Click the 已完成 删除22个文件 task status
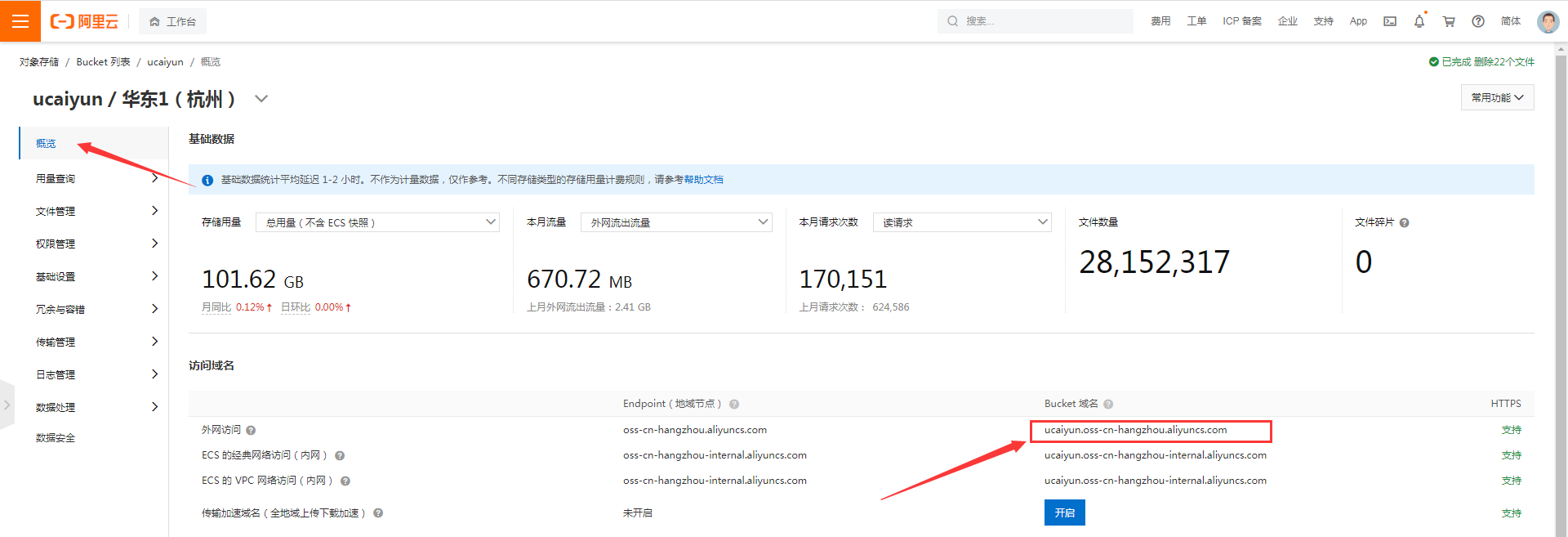Viewport: 1568px width, 537px height. (1481, 62)
